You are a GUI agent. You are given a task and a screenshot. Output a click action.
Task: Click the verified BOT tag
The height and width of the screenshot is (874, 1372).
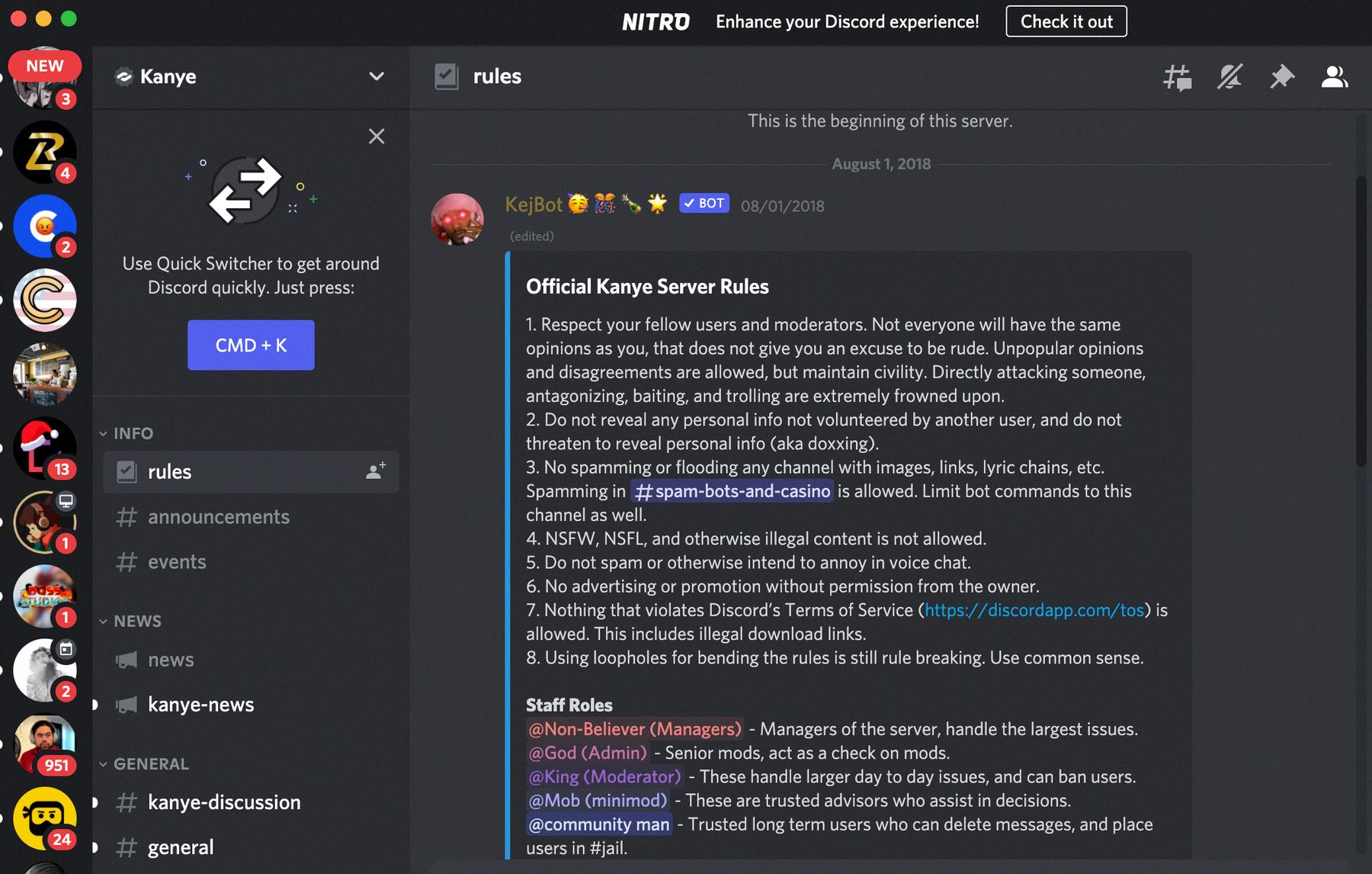pos(704,203)
